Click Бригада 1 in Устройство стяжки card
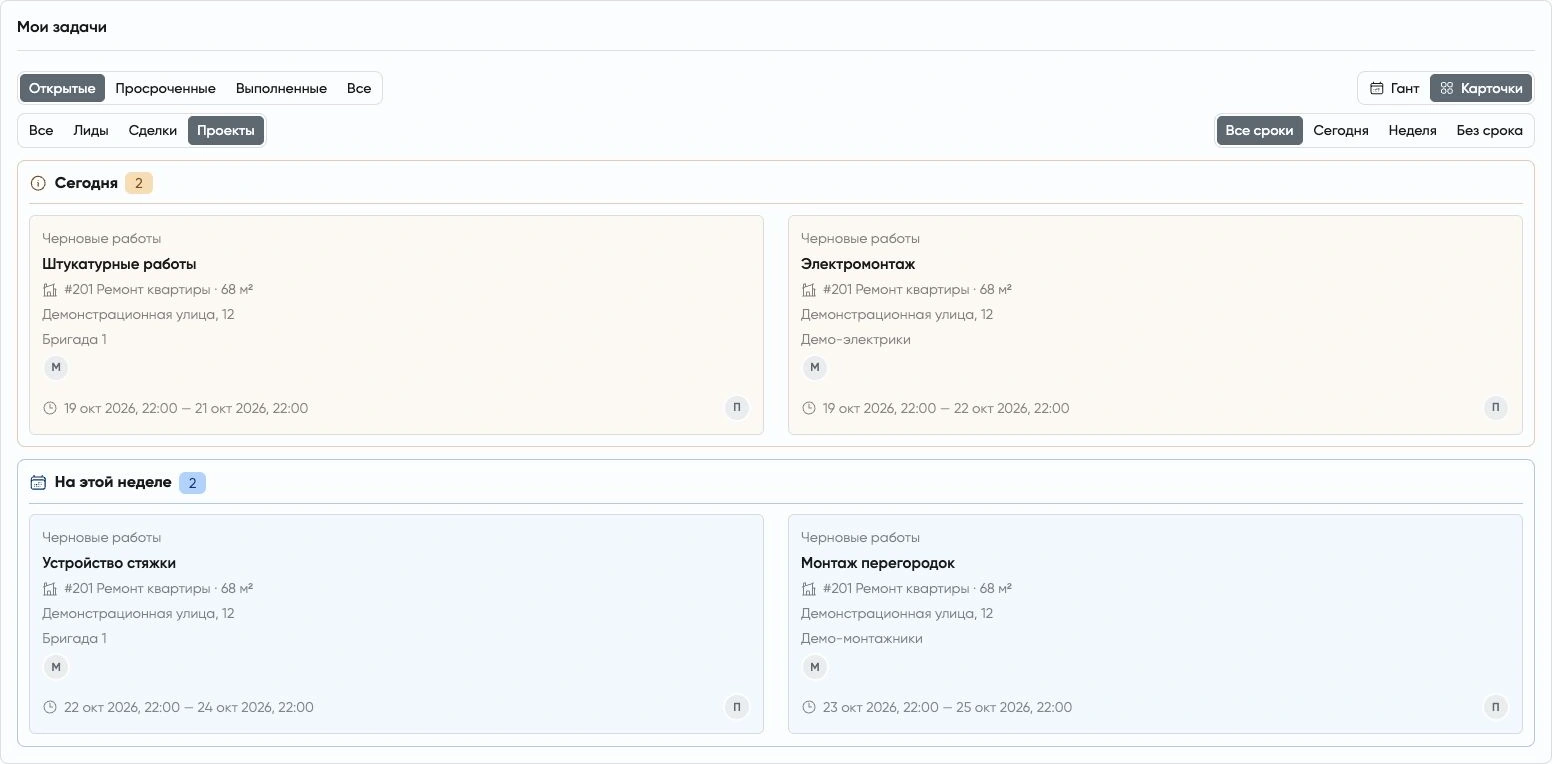The height and width of the screenshot is (764, 1552). (74, 638)
